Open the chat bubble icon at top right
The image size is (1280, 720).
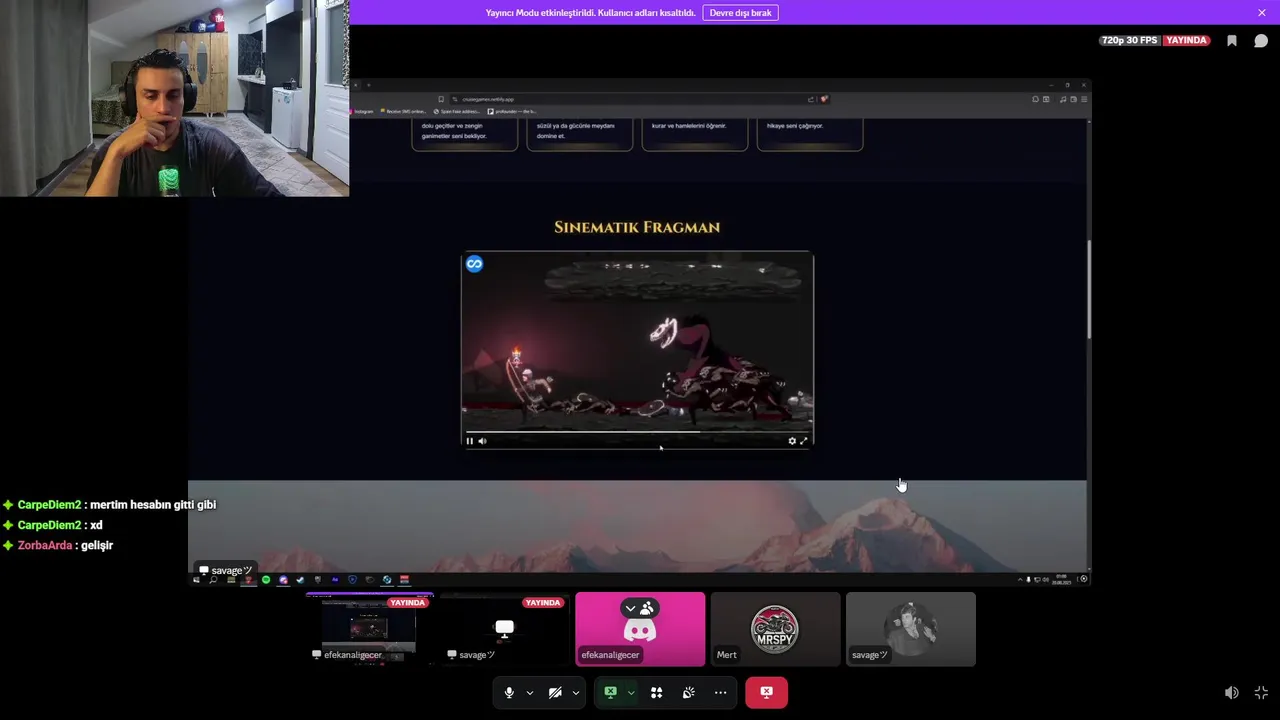coord(1261,41)
